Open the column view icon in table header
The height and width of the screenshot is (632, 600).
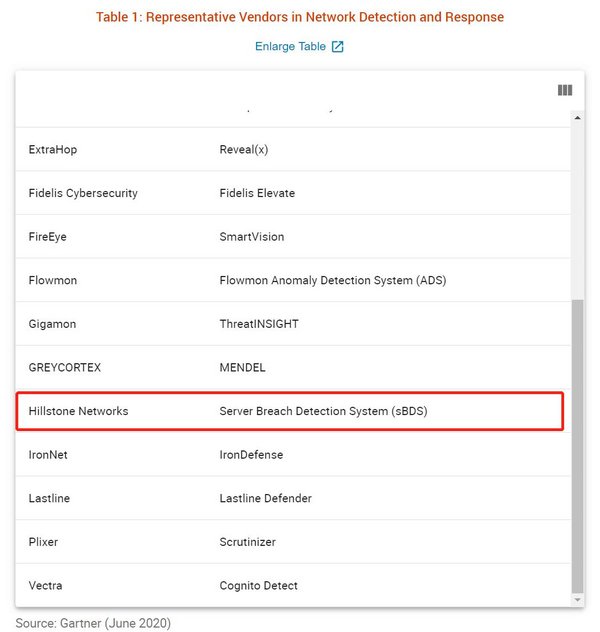pos(565,90)
